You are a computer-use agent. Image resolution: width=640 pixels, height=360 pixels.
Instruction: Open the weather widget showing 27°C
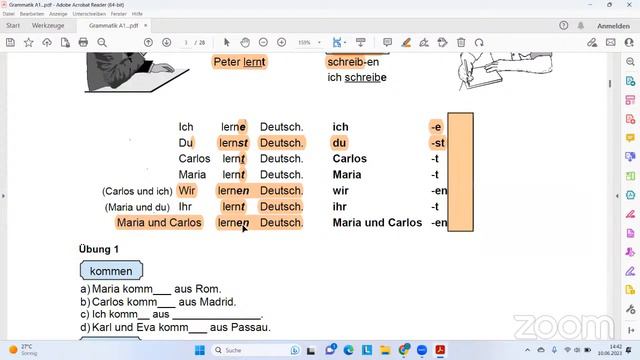[x=22, y=350]
